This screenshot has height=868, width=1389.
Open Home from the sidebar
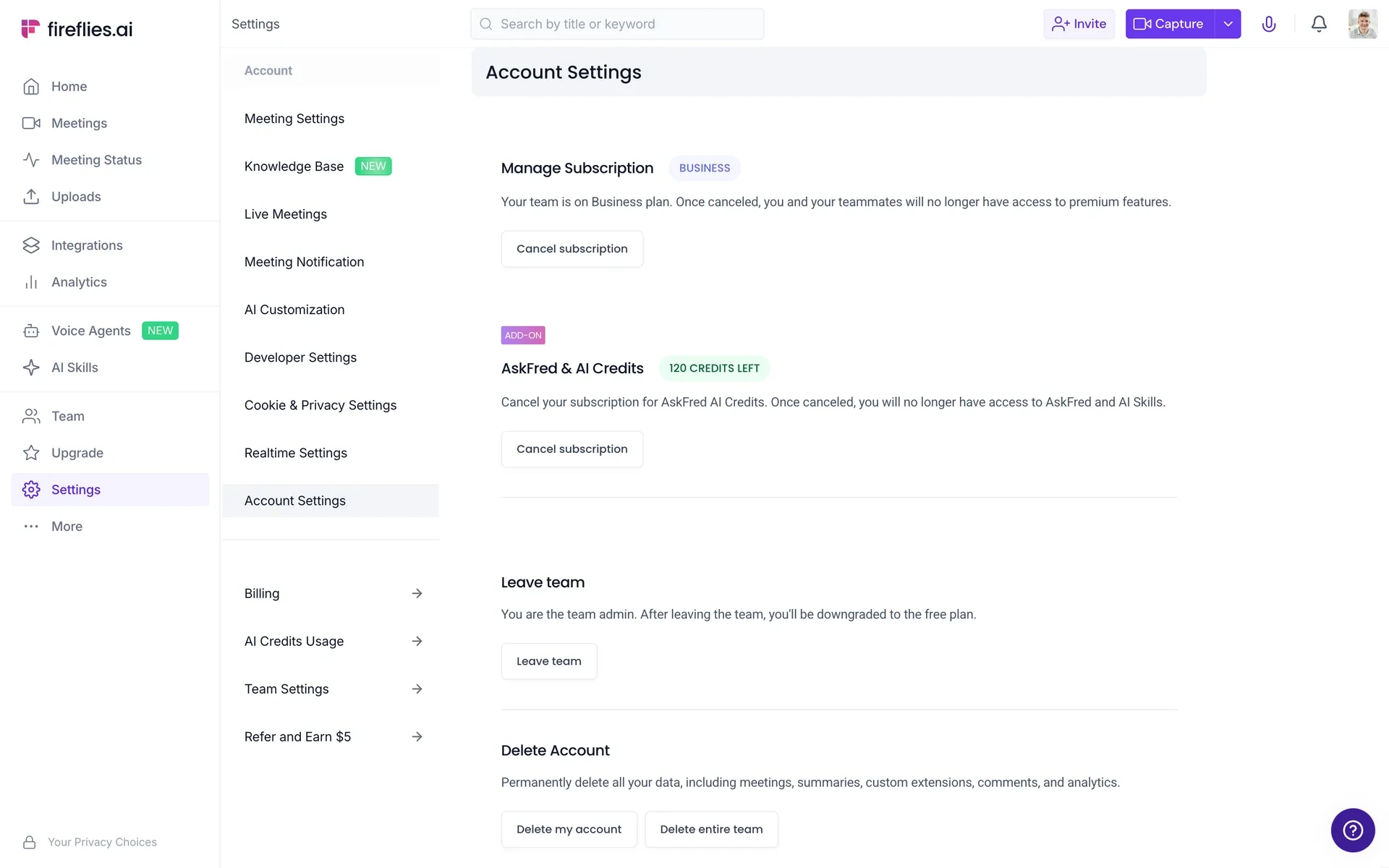point(69,86)
